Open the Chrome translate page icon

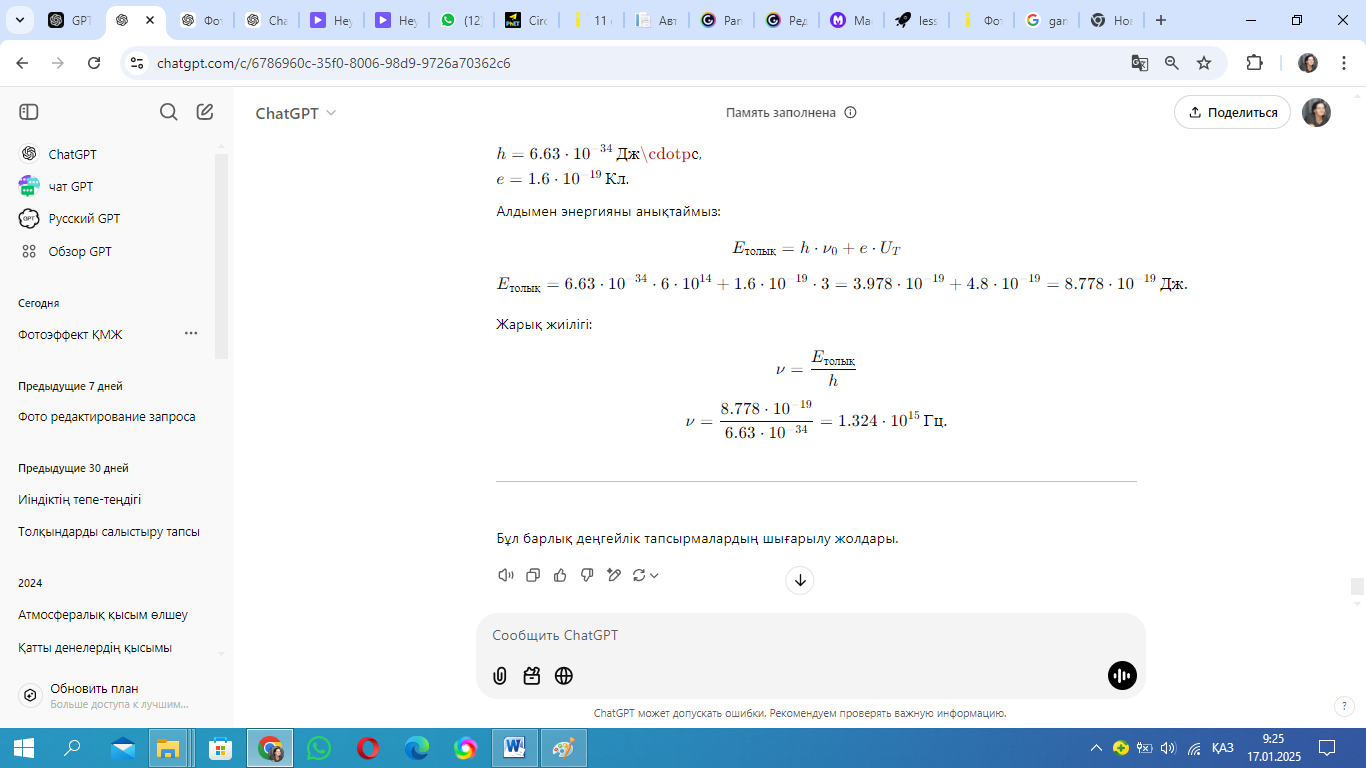point(1140,63)
